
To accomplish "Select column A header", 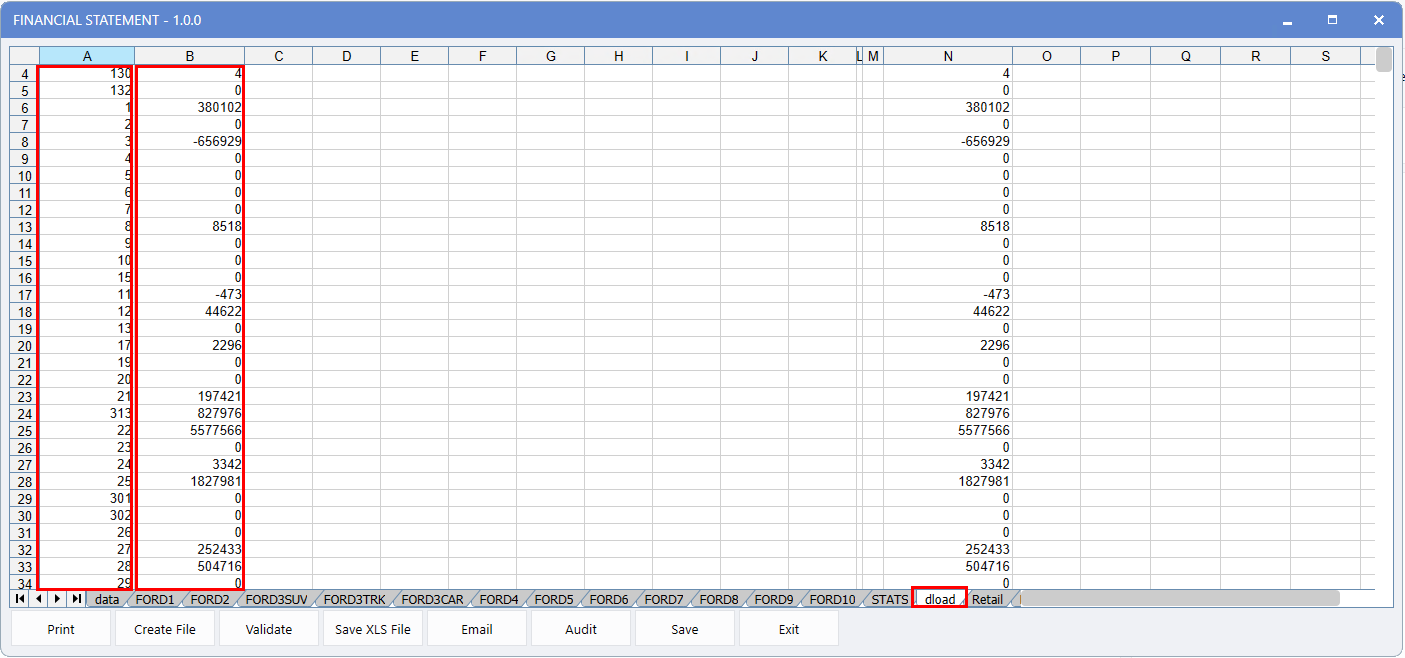I will tap(87, 56).
